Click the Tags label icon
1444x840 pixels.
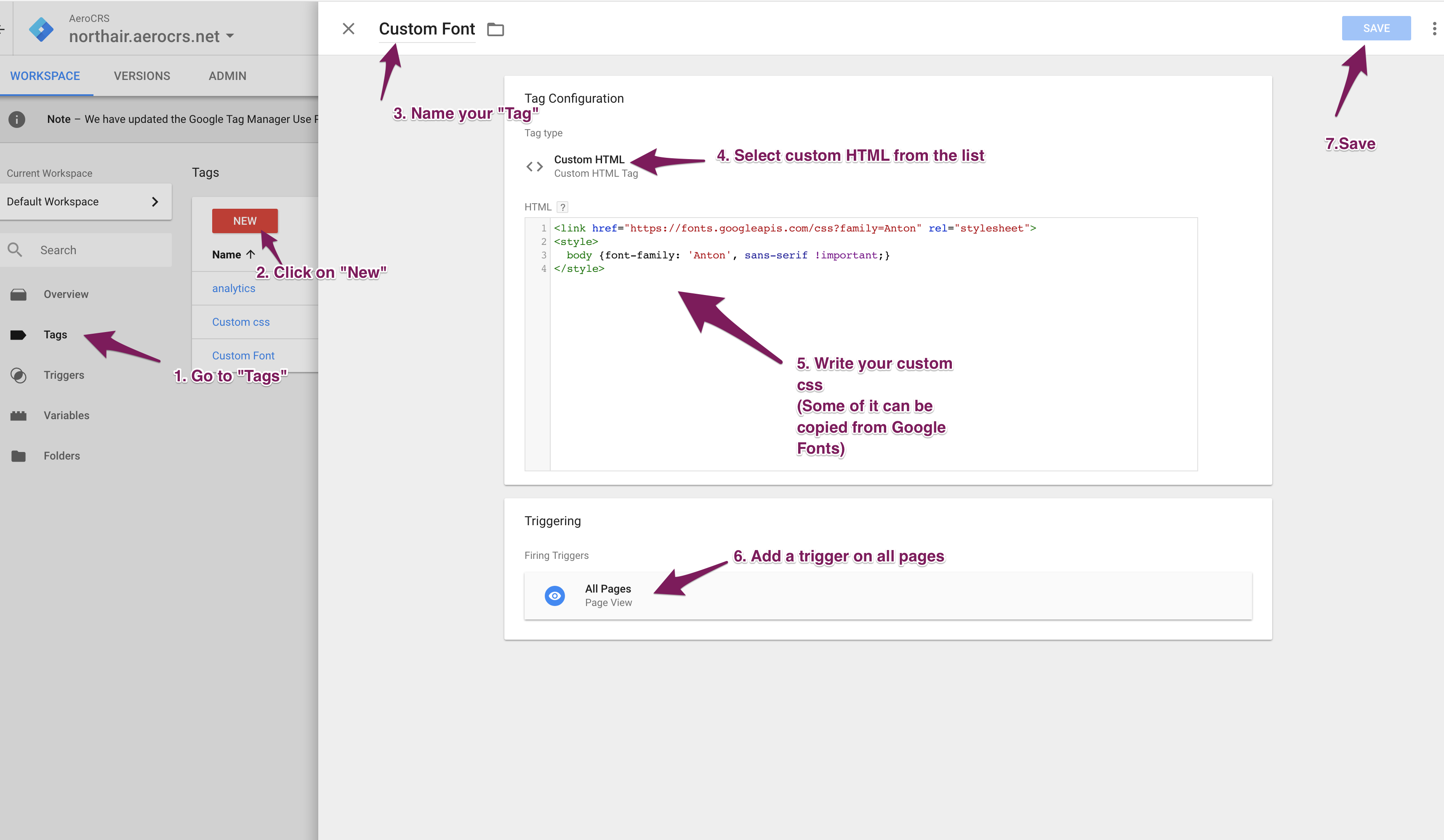19,335
